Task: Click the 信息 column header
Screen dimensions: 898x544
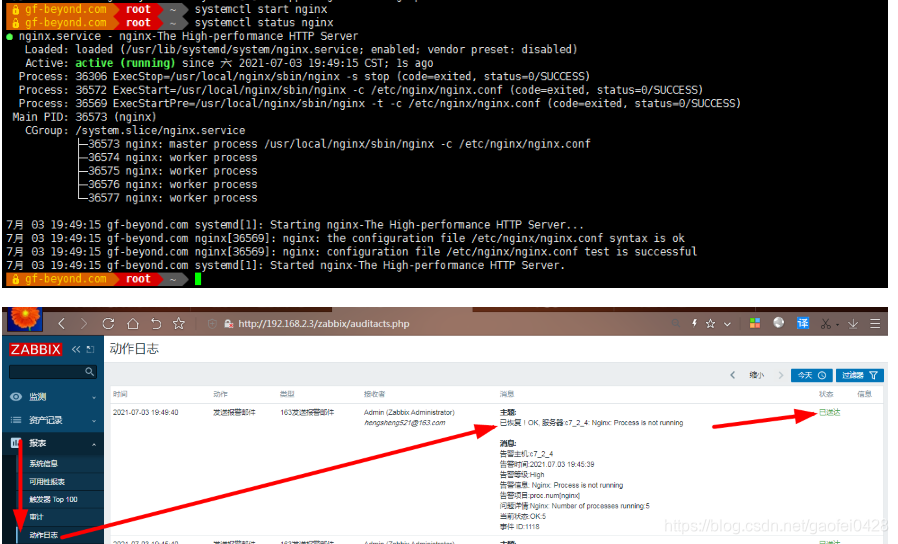Action: tap(864, 394)
